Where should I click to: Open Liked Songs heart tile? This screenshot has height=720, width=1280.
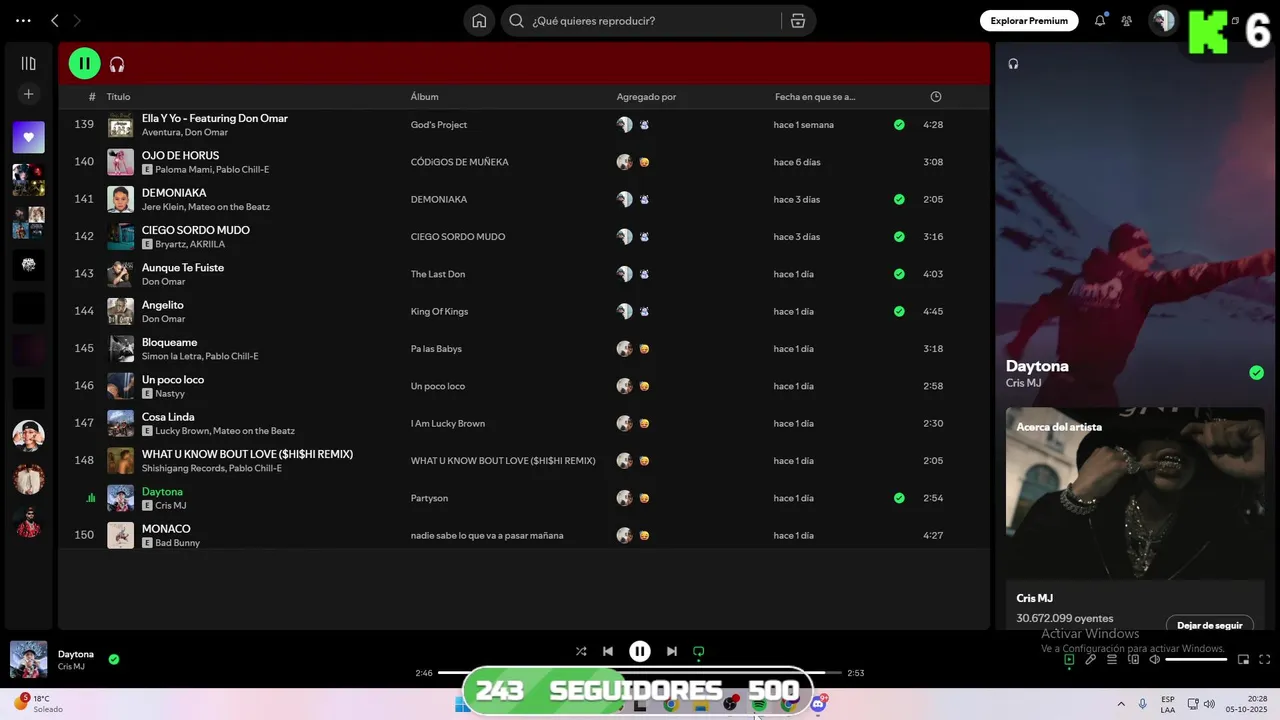[28, 137]
